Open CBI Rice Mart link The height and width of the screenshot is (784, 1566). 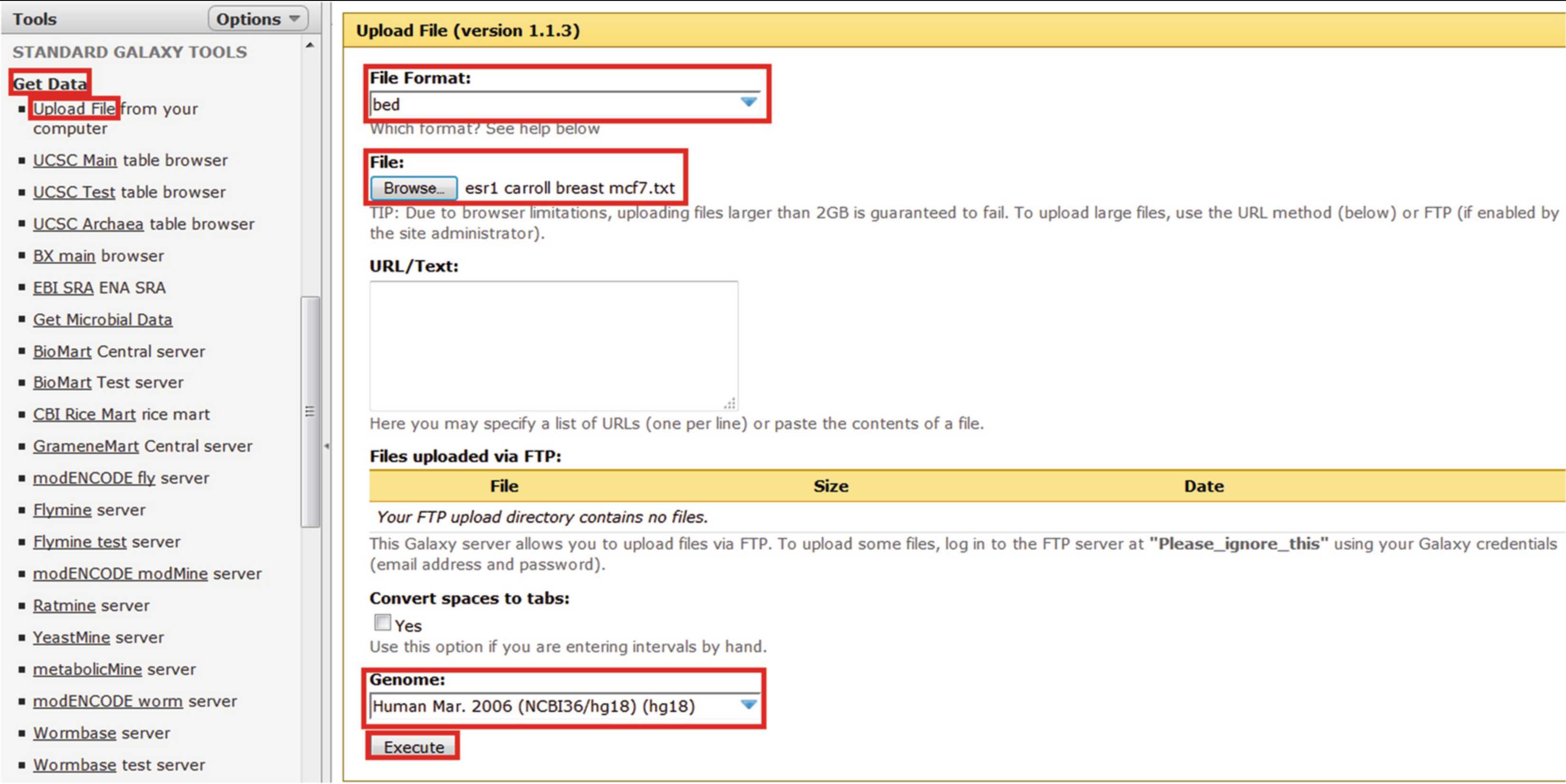click(85, 414)
